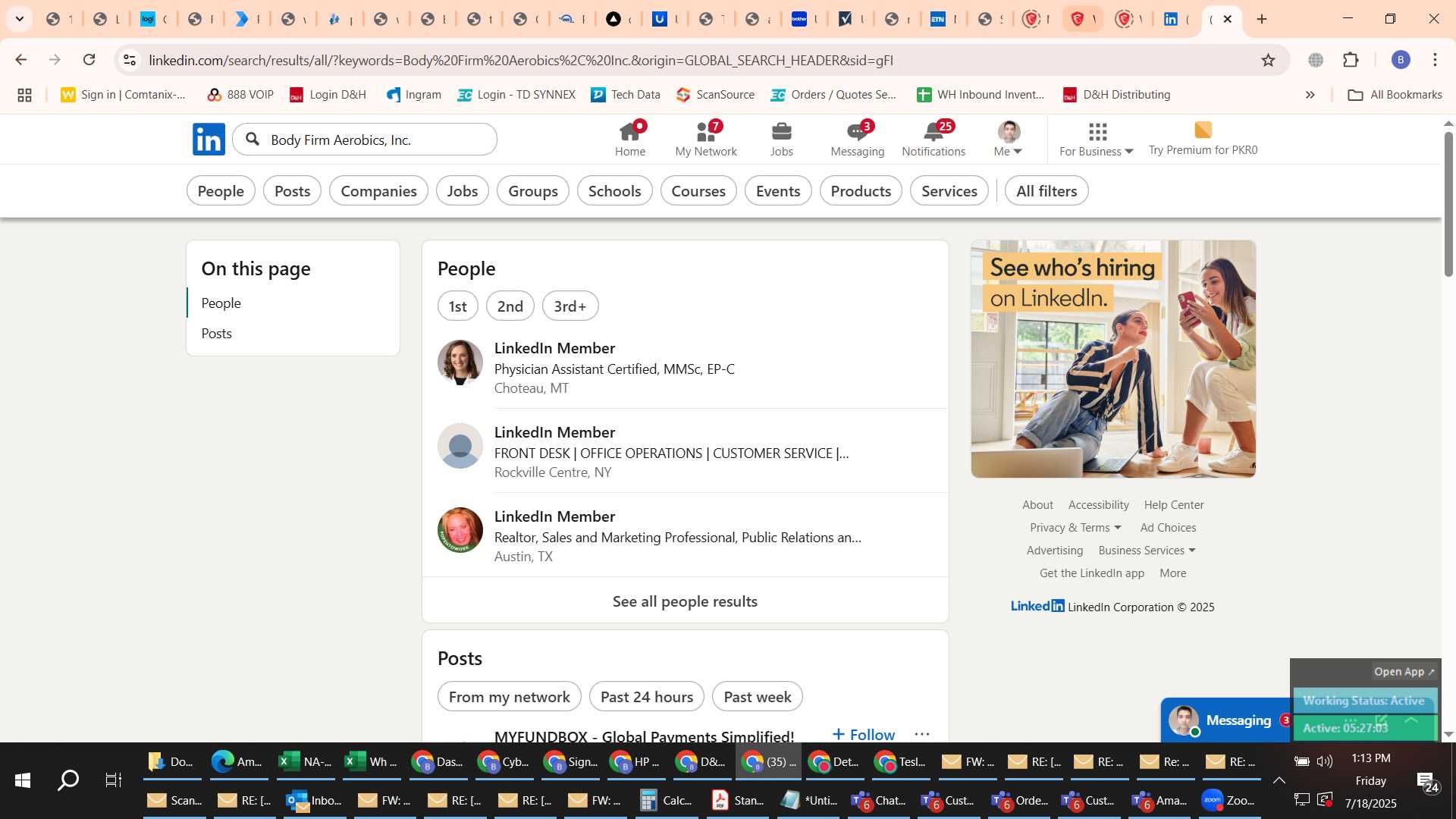Viewport: 1456px width, 819px height.
Task: Jump to Posts section in sidebar
Action: pyautogui.click(x=216, y=334)
